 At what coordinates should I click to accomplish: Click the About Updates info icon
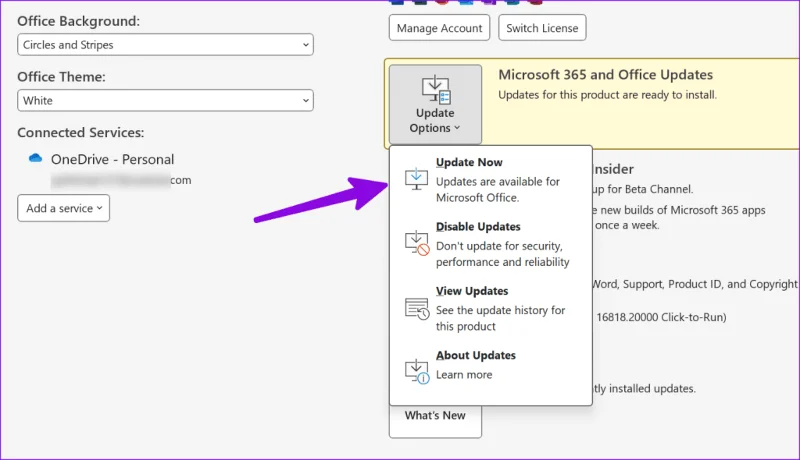[x=417, y=371]
